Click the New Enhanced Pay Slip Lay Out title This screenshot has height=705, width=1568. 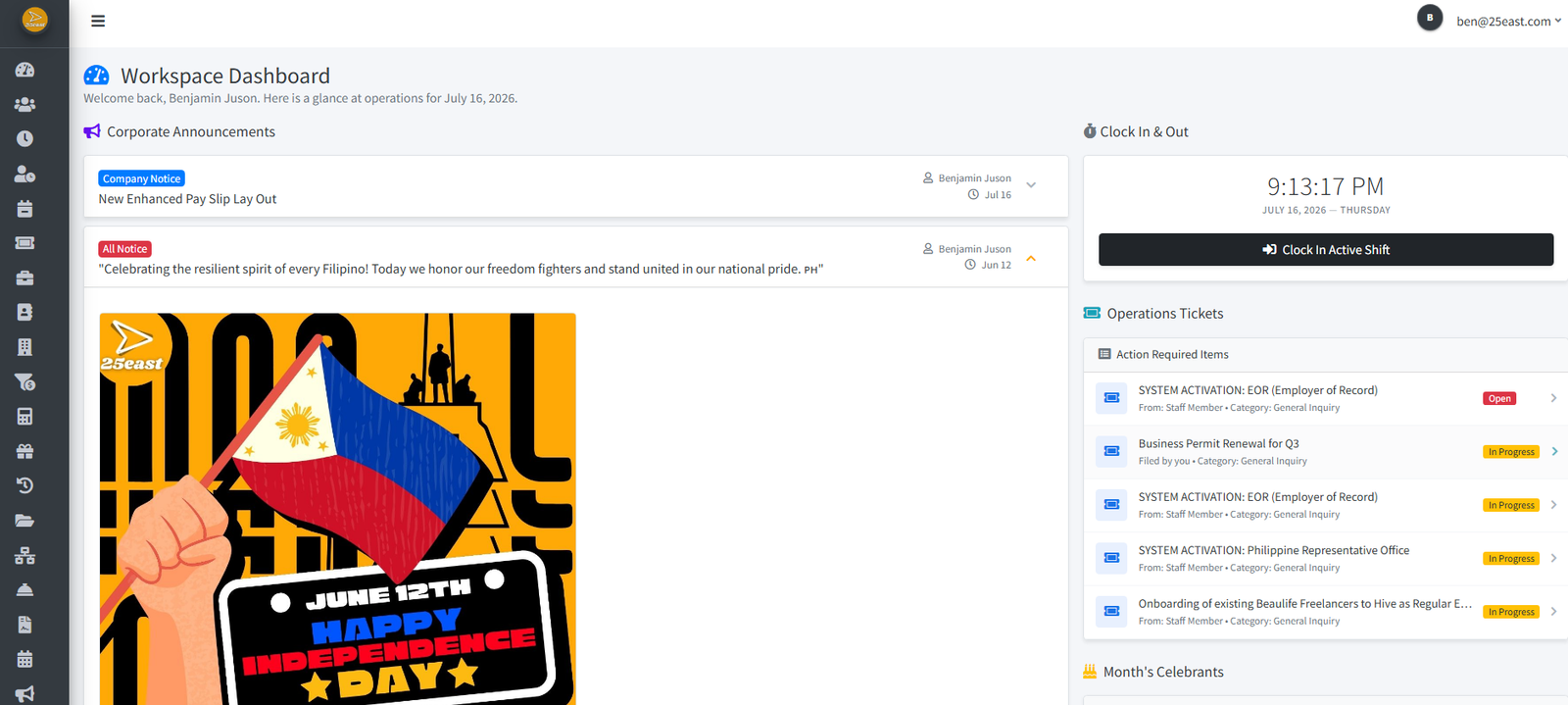187,199
